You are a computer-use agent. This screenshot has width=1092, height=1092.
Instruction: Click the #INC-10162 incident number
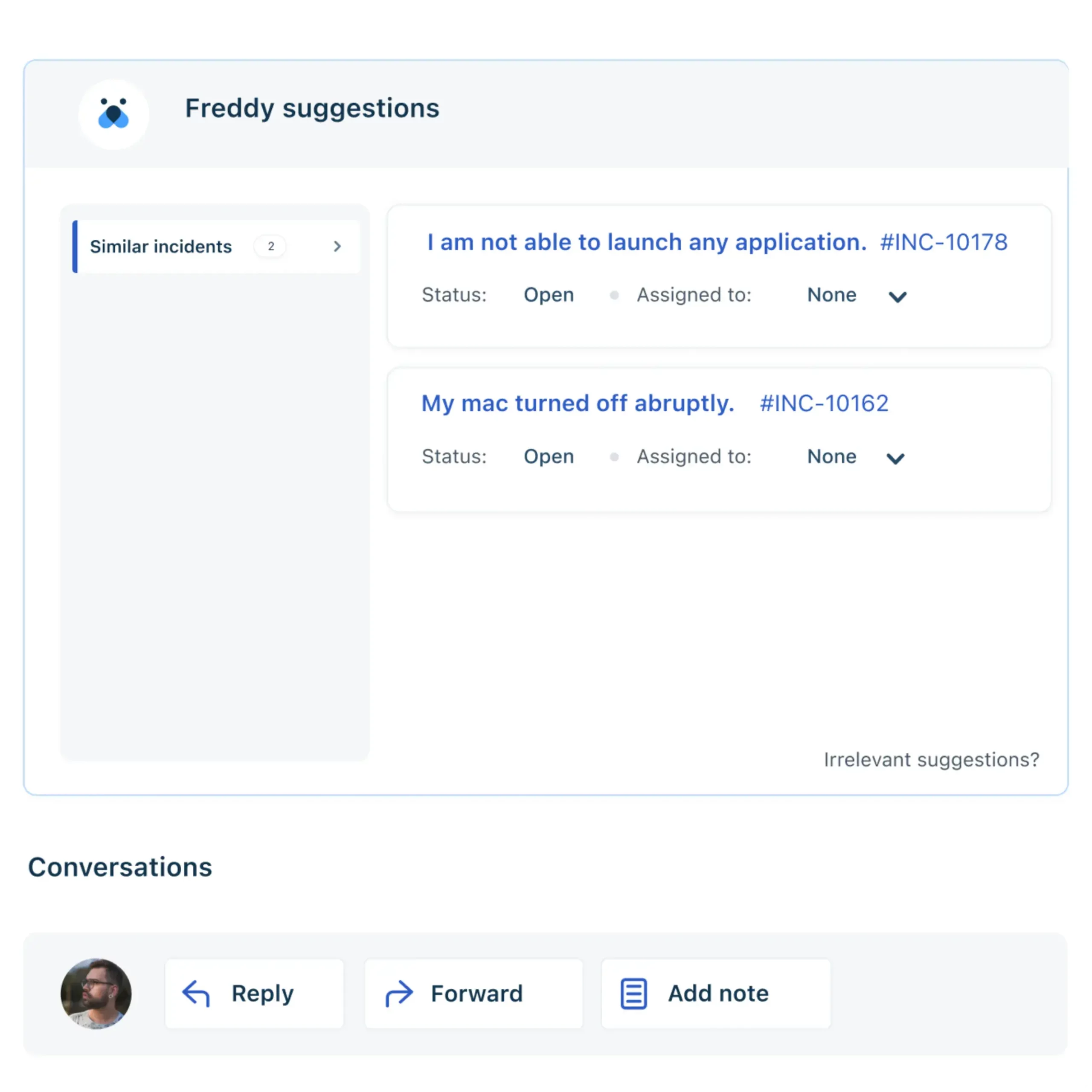[x=824, y=404]
